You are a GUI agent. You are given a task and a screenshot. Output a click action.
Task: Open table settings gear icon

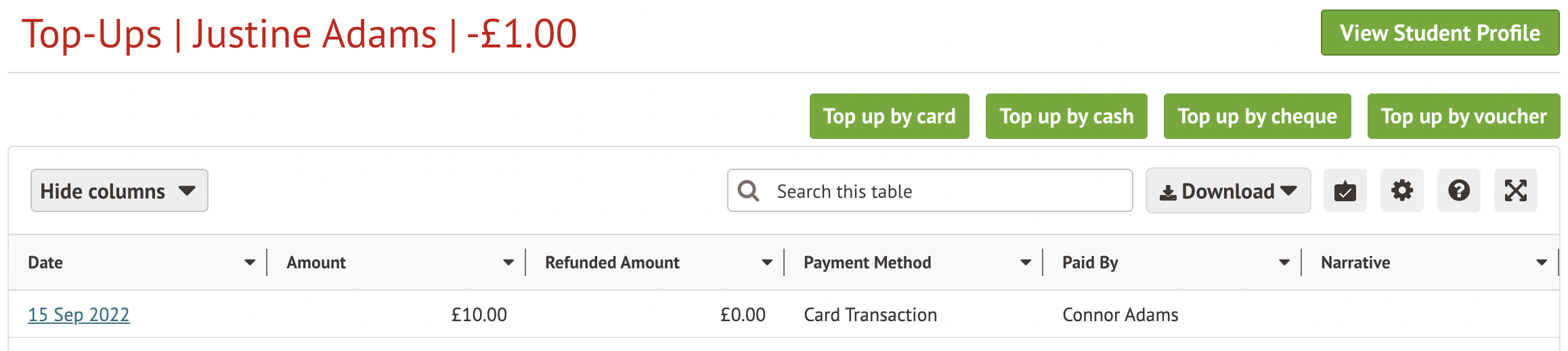click(x=1401, y=191)
